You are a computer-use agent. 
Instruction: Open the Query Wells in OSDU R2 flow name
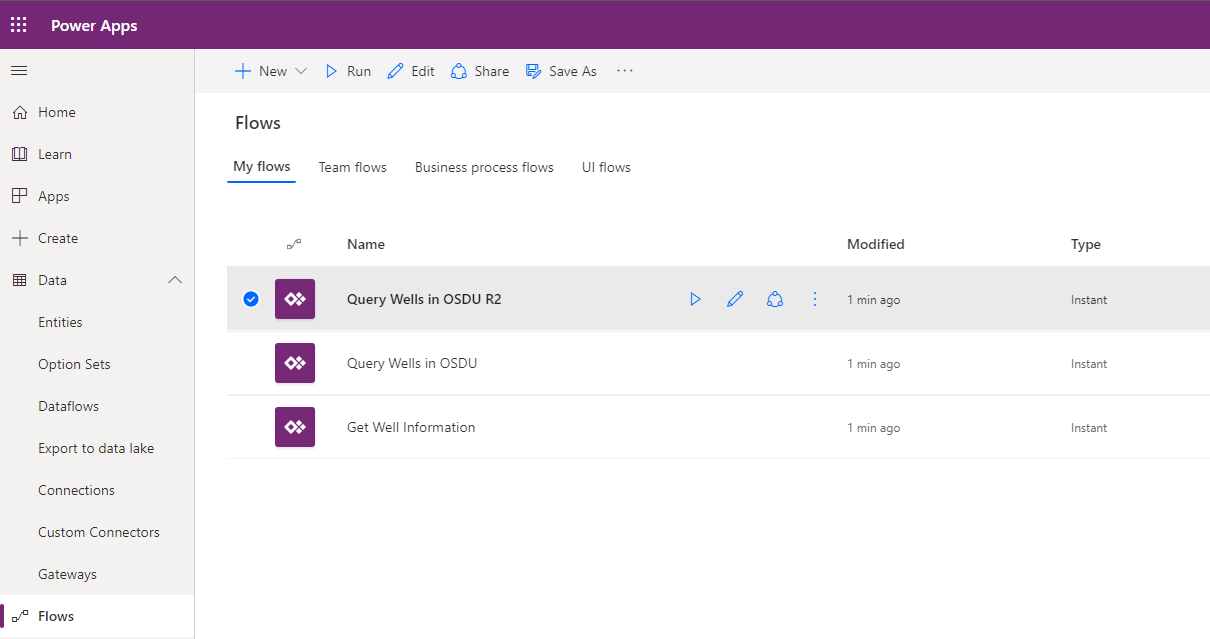(424, 299)
